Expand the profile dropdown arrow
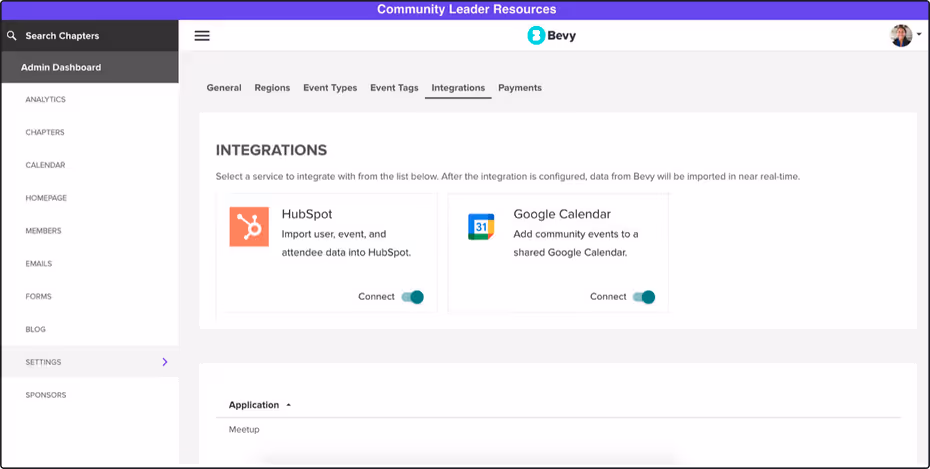 [x=919, y=34]
